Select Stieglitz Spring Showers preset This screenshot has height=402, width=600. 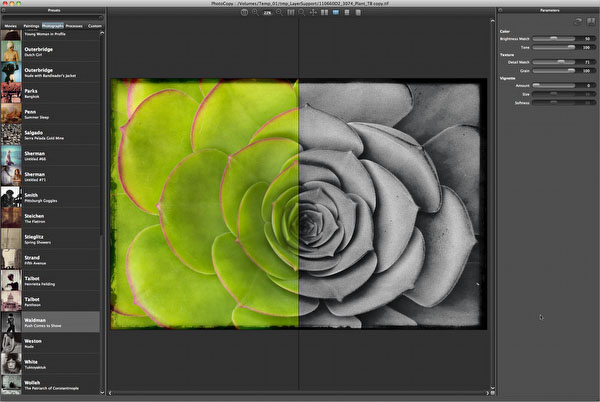tap(50, 239)
